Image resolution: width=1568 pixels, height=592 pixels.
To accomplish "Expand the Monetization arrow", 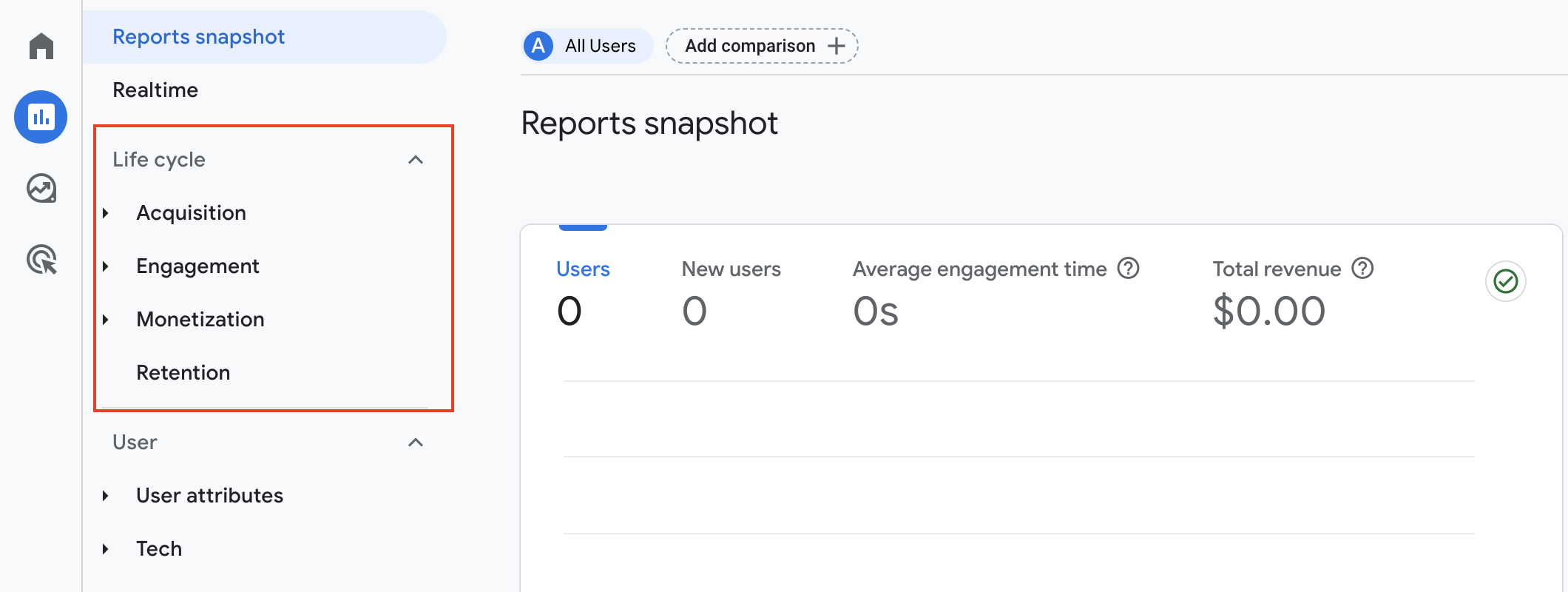I will [106, 320].
